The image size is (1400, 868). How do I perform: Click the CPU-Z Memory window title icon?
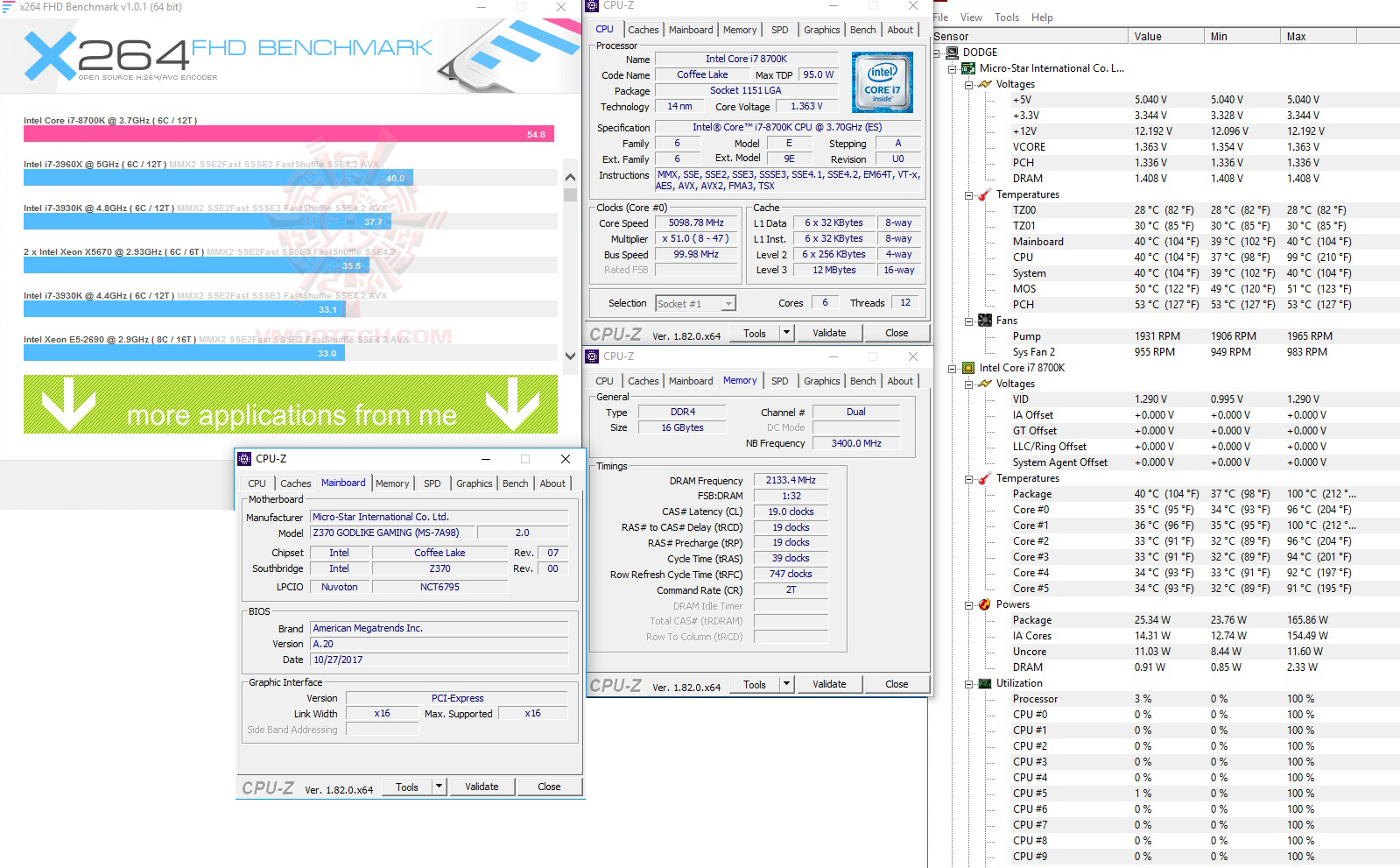[593, 356]
